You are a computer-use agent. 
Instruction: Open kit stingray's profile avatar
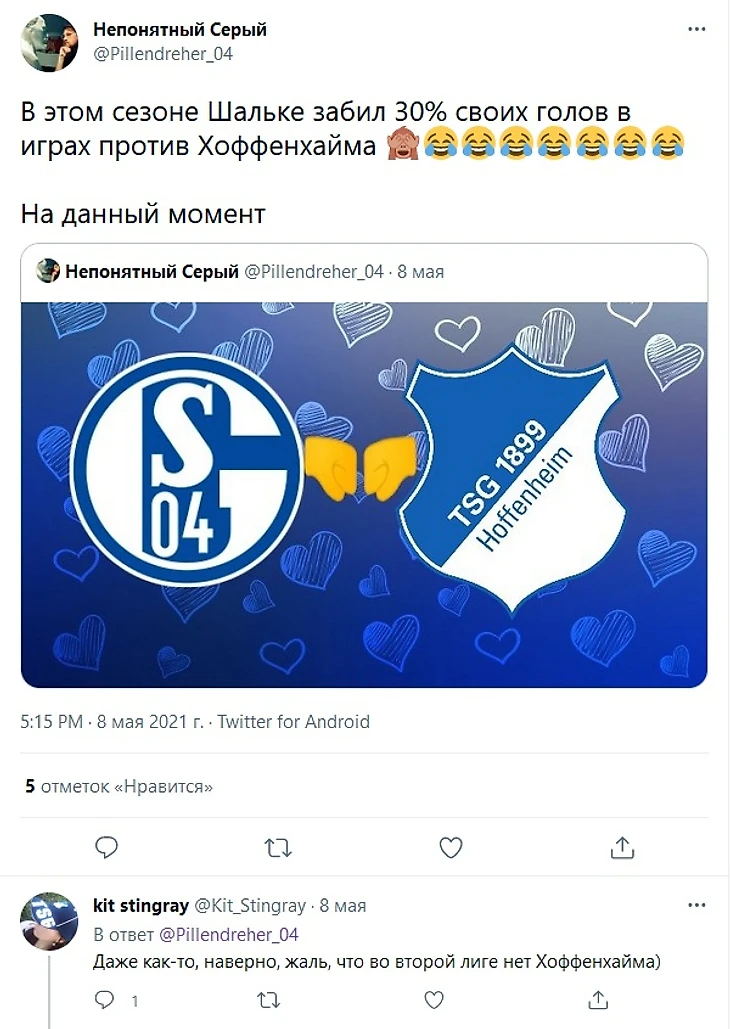point(49,920)
